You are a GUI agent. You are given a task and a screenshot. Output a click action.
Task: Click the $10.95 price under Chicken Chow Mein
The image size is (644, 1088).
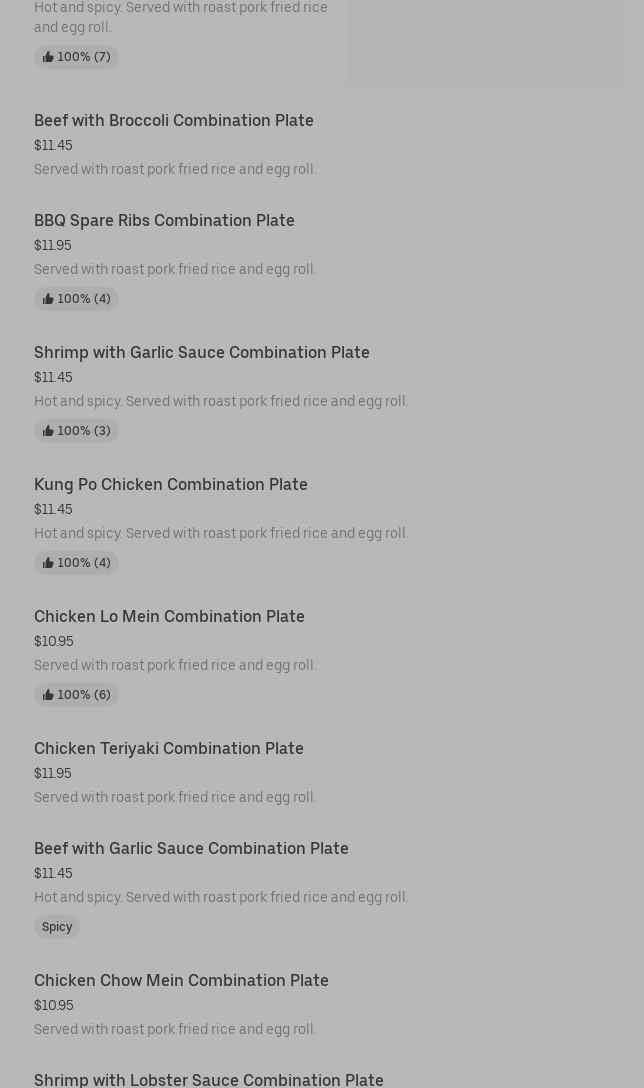54,1005
